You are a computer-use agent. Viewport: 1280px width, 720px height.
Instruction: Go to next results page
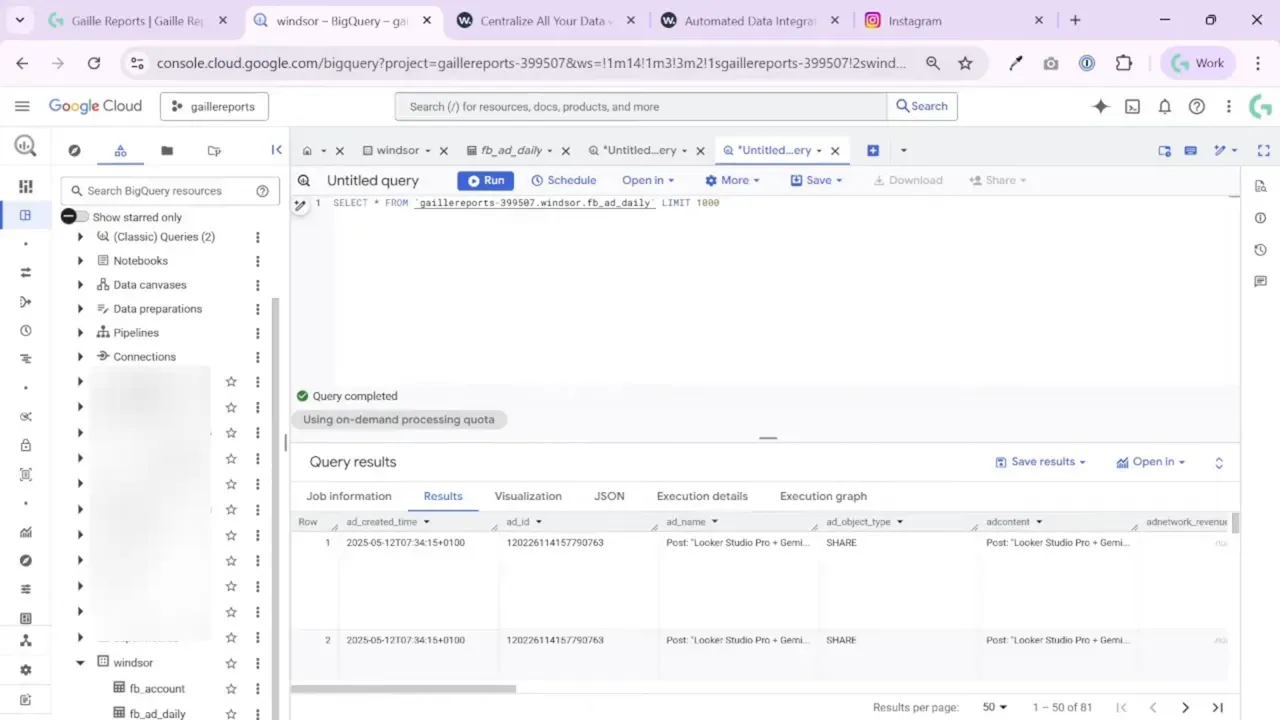coord(1185,707)
